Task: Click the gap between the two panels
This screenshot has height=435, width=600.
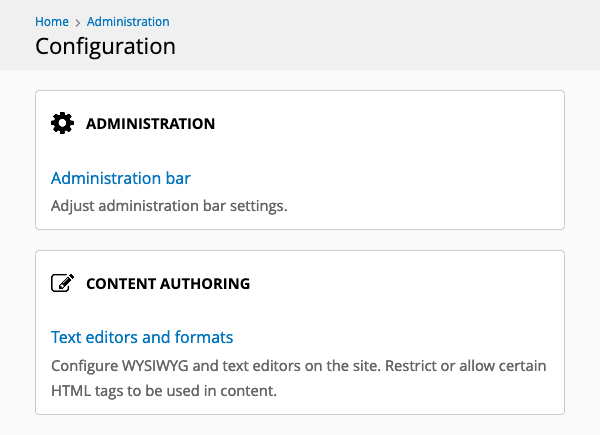Action: pyautogui.click(x=300, y=240)
